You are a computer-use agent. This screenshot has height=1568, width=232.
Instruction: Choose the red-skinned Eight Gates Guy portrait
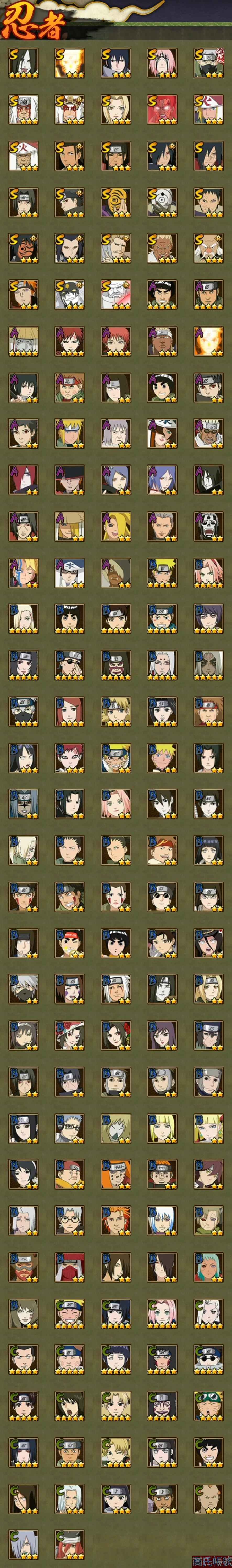(x=162, y=110)
